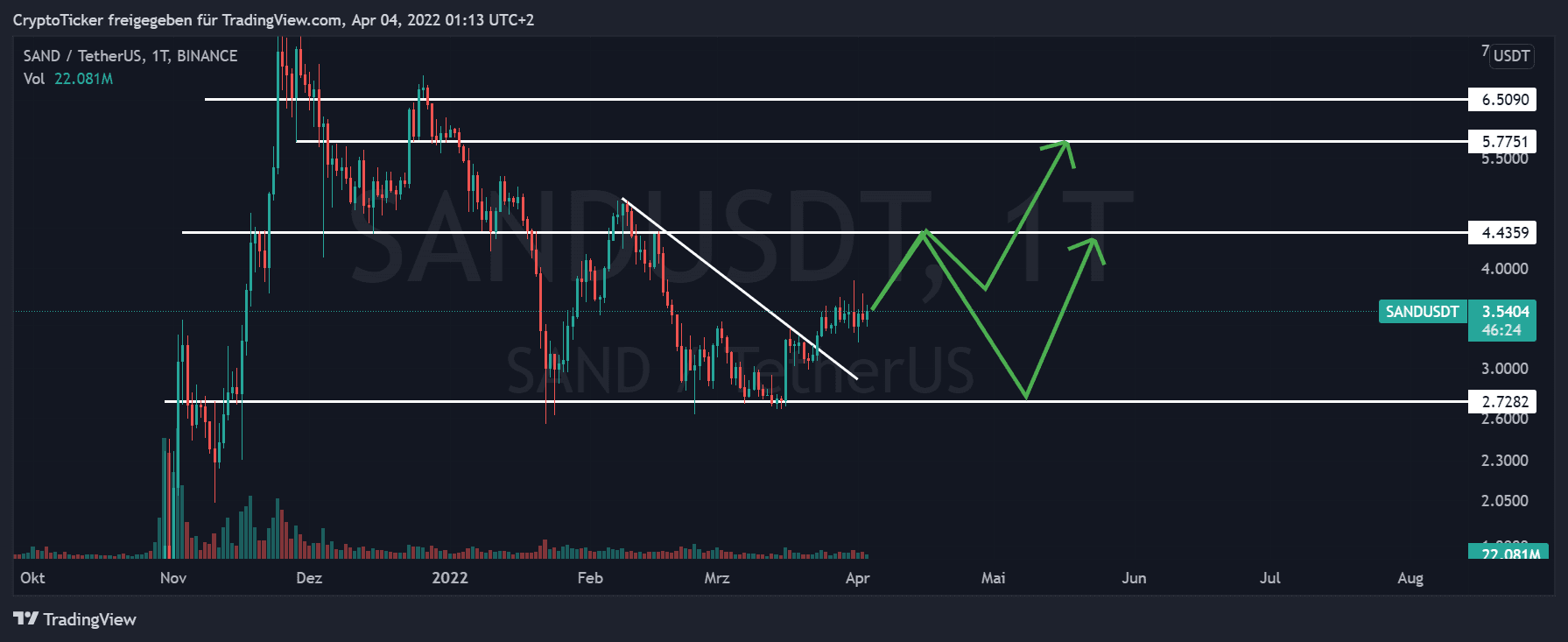
Task: Click the SAND / TetherUS chart title
Action: (130, 56)
